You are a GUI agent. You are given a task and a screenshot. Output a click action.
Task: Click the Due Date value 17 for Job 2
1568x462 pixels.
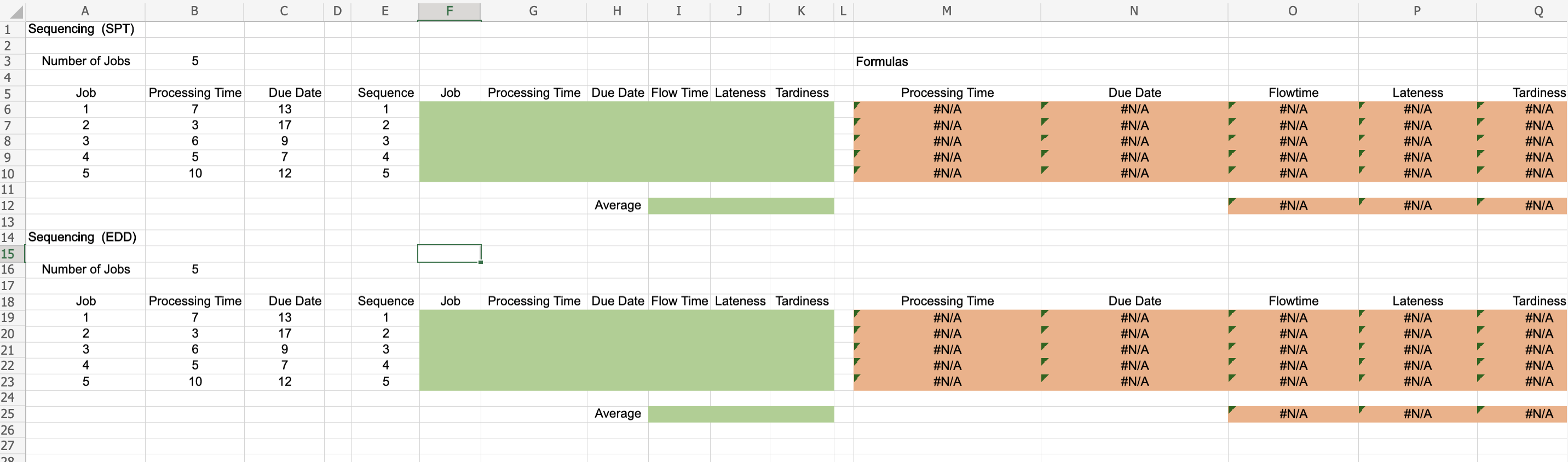coord(284,125)
